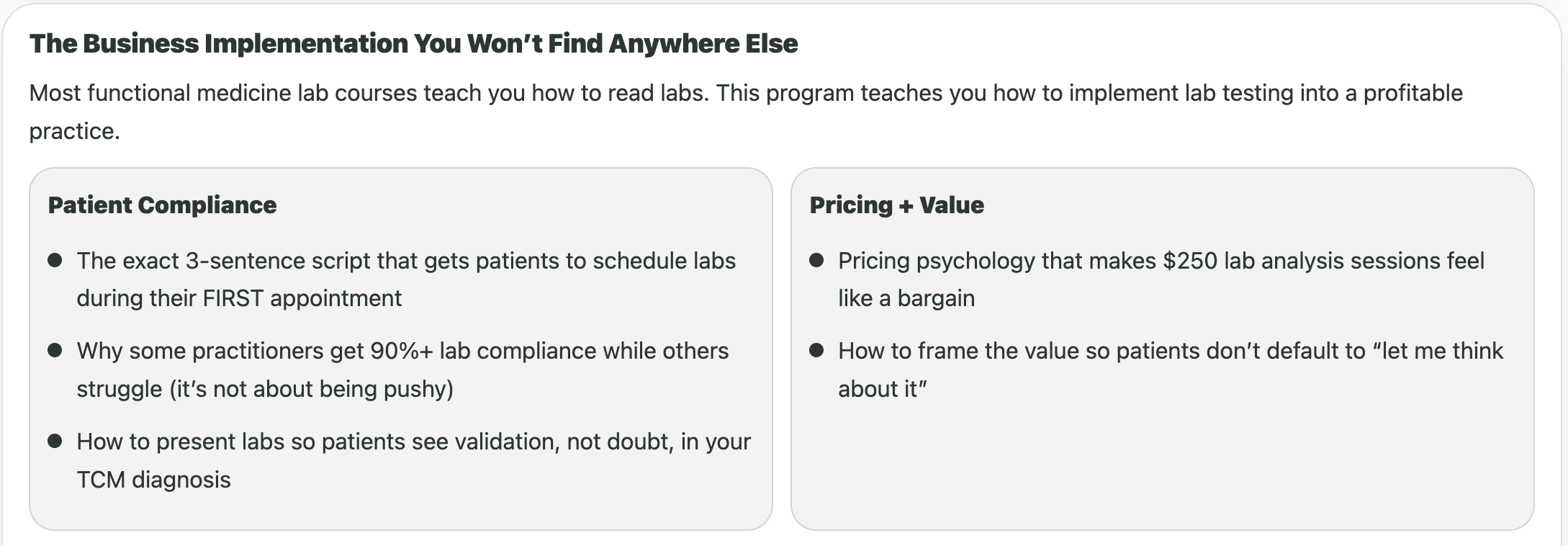Click the intro paragraph about functional medicine courses

(x=746, y=112)
